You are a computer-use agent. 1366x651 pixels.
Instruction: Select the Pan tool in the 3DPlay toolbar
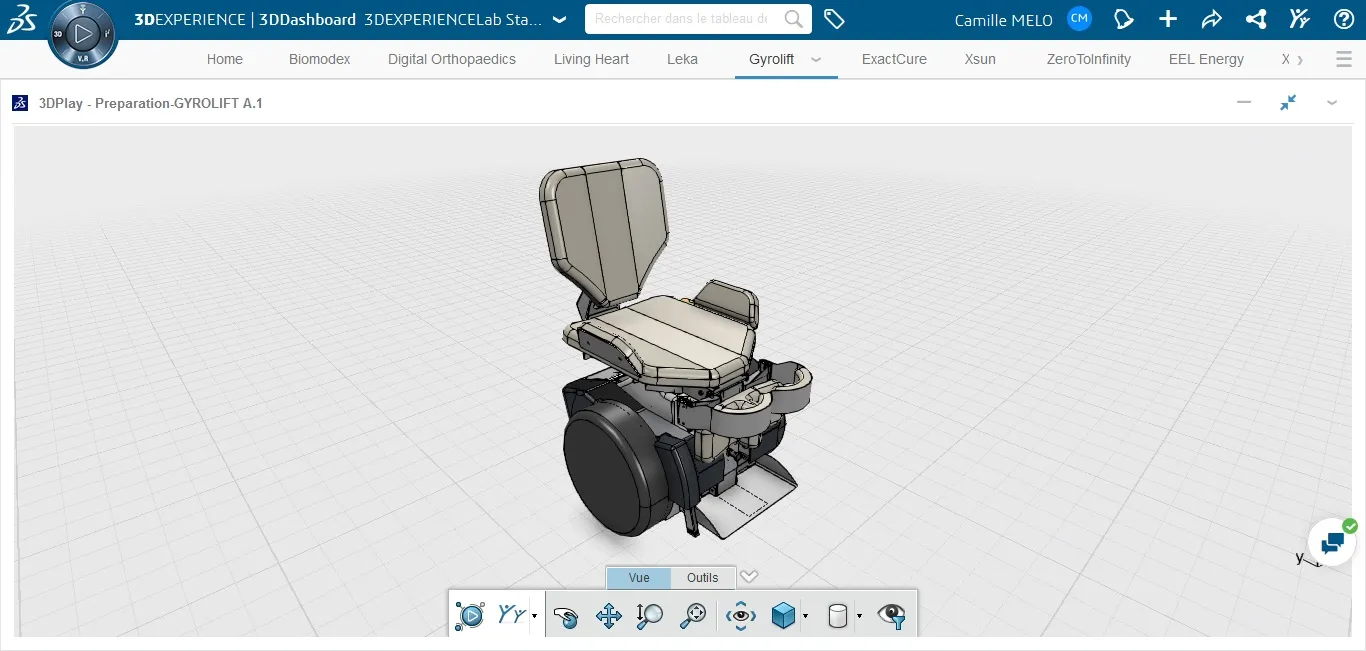pyautogui.click(x=566, y=616)
